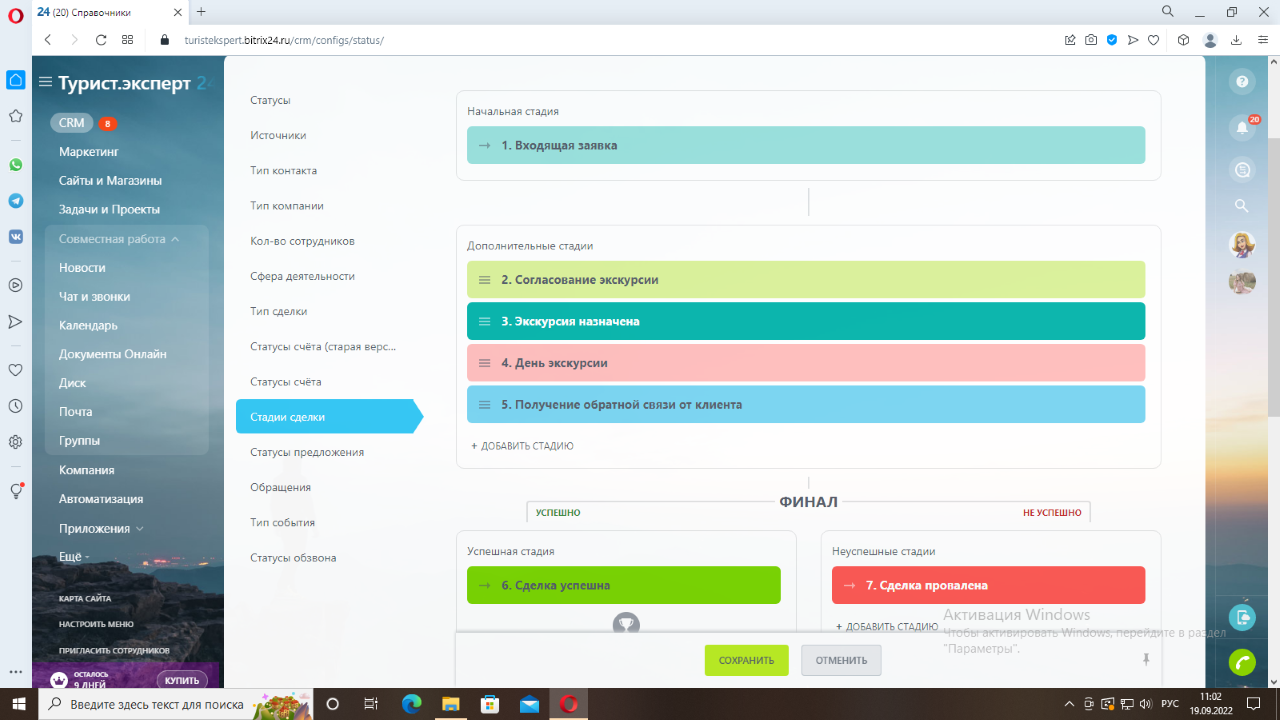This screenshot has width=1280, height=720.
Task: Open the Bitrix24 chat messages icon
Action: click(1242, 170)
